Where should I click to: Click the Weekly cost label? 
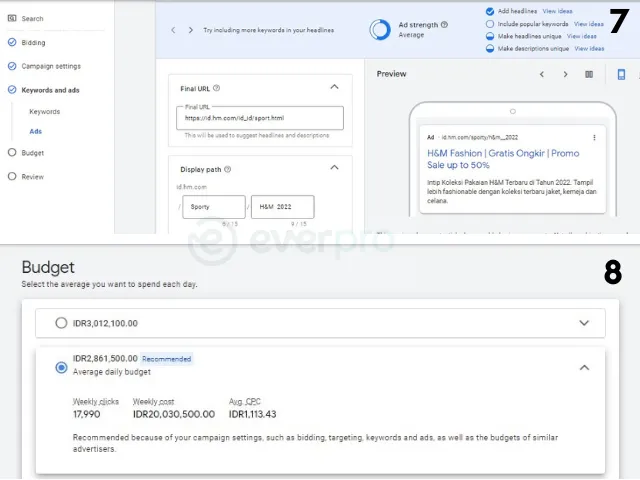pyautogui.click(x=153, y=401)
